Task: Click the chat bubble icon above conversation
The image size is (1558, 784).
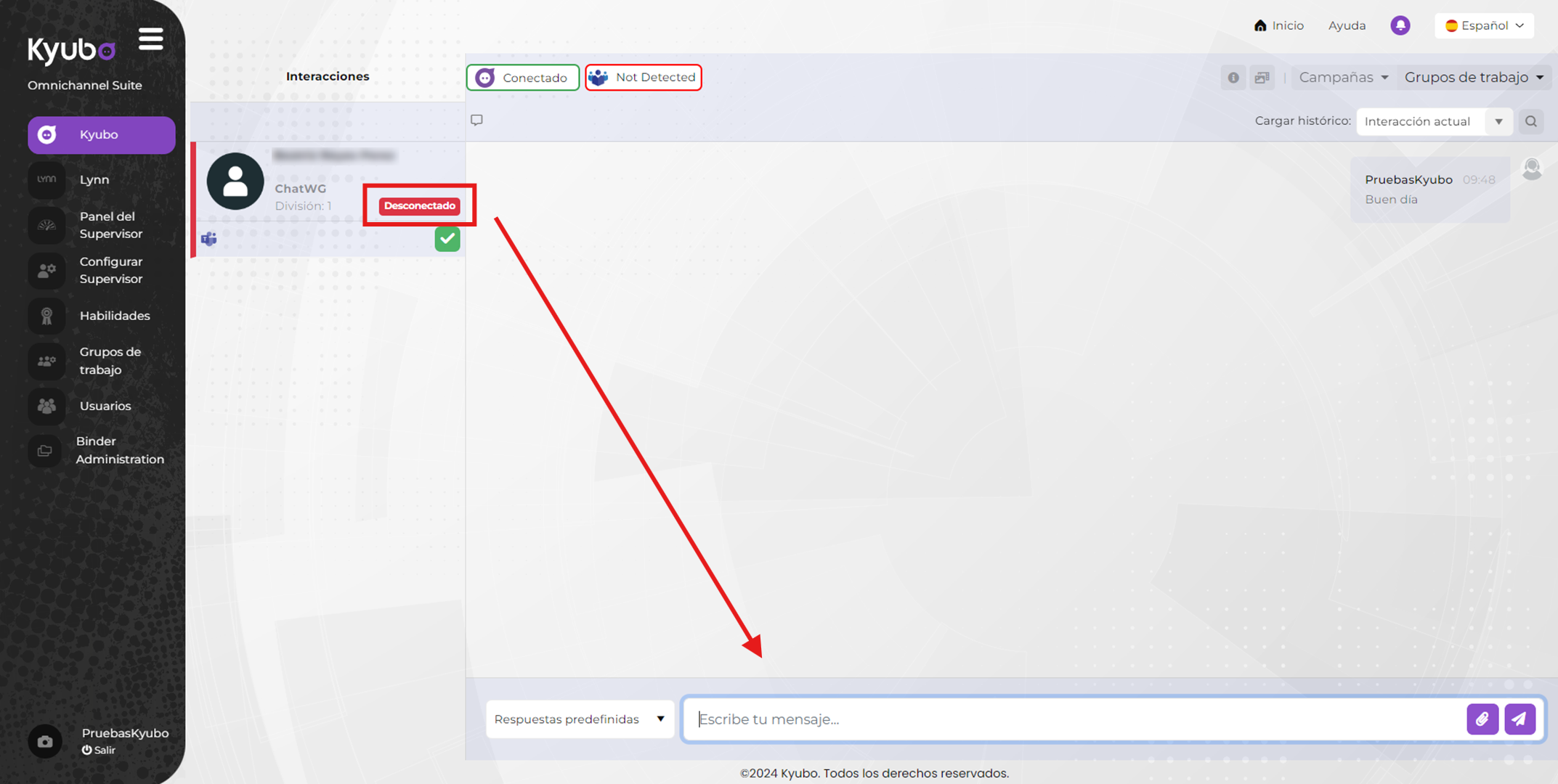Action: point(476,120)
